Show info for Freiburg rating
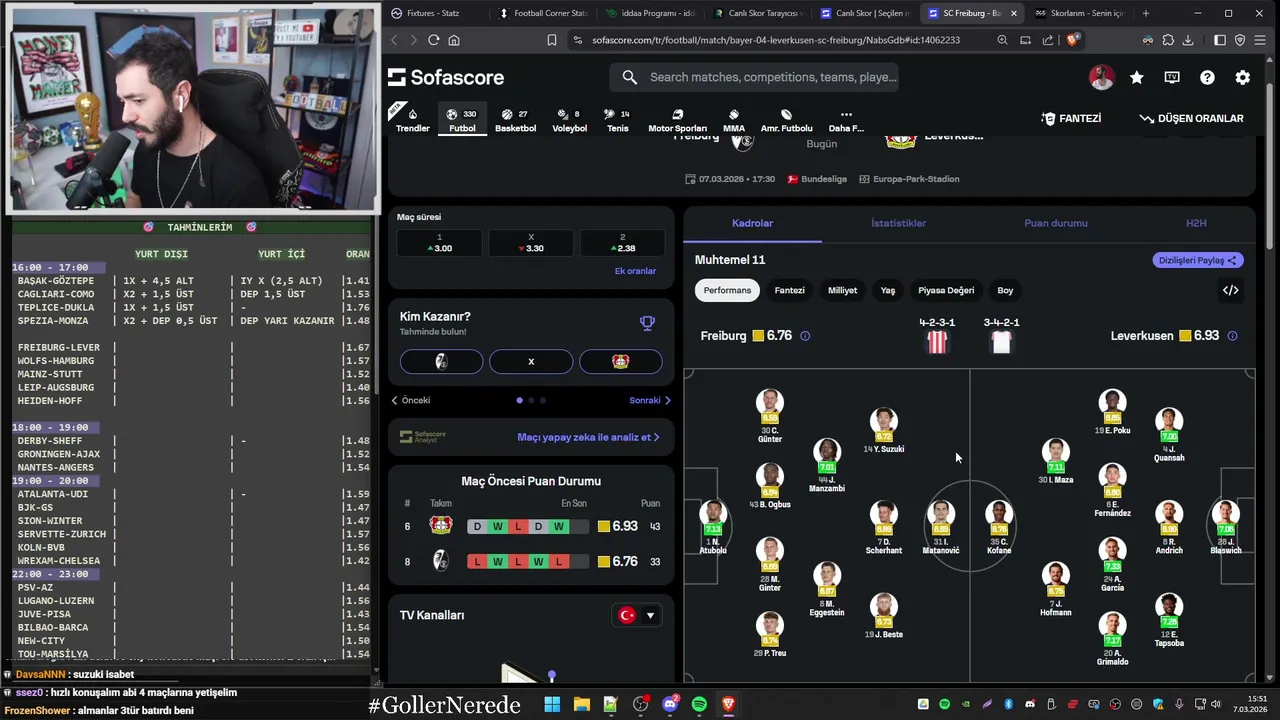The image size is (1280, 720). coord(805,336)
